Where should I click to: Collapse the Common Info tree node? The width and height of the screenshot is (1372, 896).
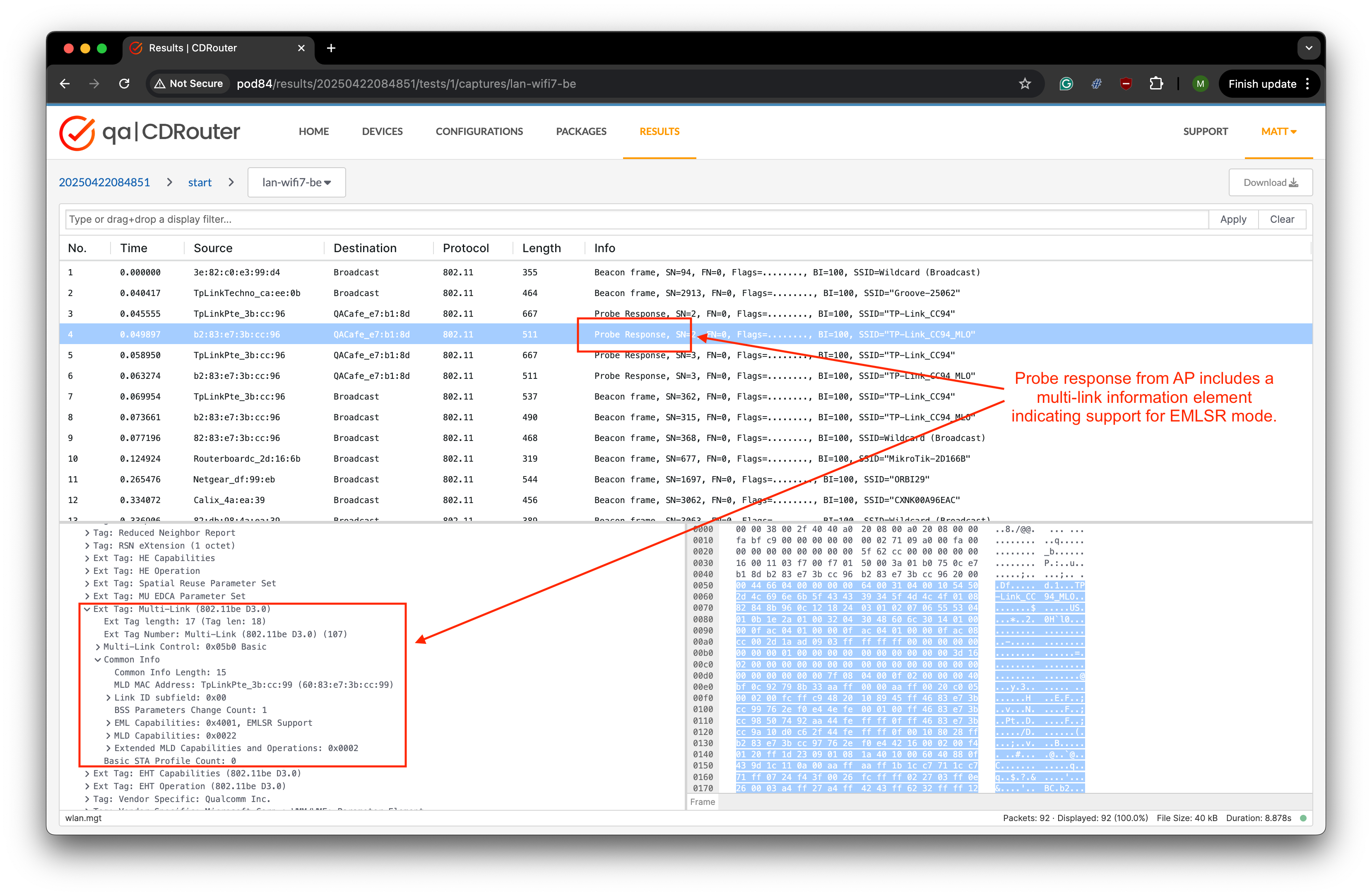pos(97,660)
